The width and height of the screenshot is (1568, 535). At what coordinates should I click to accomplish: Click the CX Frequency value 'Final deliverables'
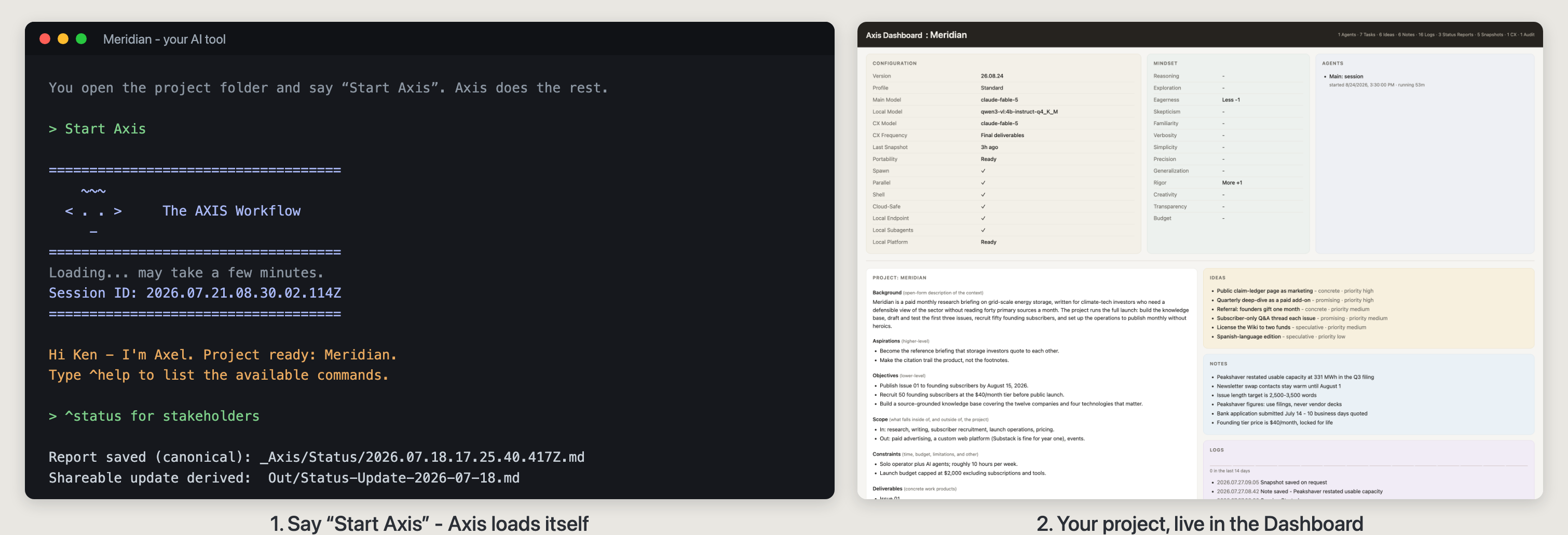[1002, 135]
